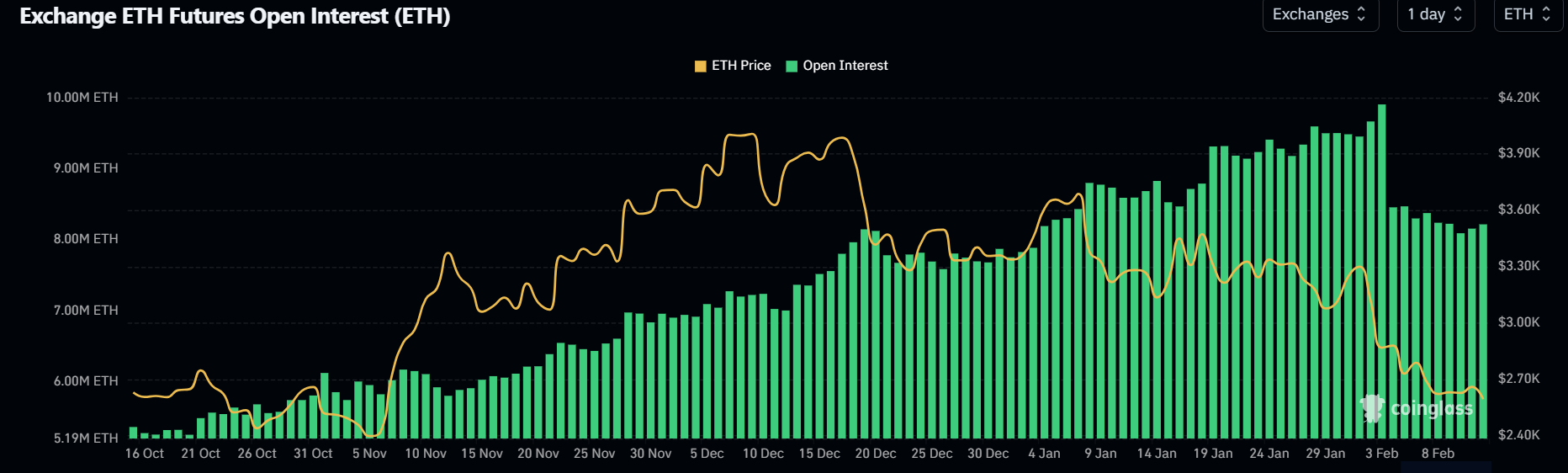
Task: Toggle the Open Interest legend series
Action: click(x=837, y=66)
